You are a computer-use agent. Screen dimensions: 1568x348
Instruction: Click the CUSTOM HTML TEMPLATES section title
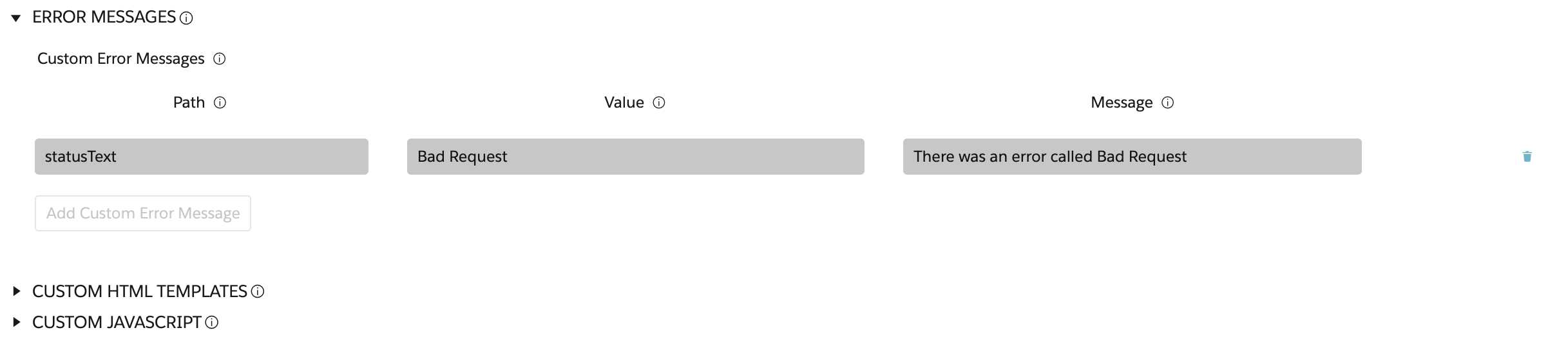click(x=139, y=291)
